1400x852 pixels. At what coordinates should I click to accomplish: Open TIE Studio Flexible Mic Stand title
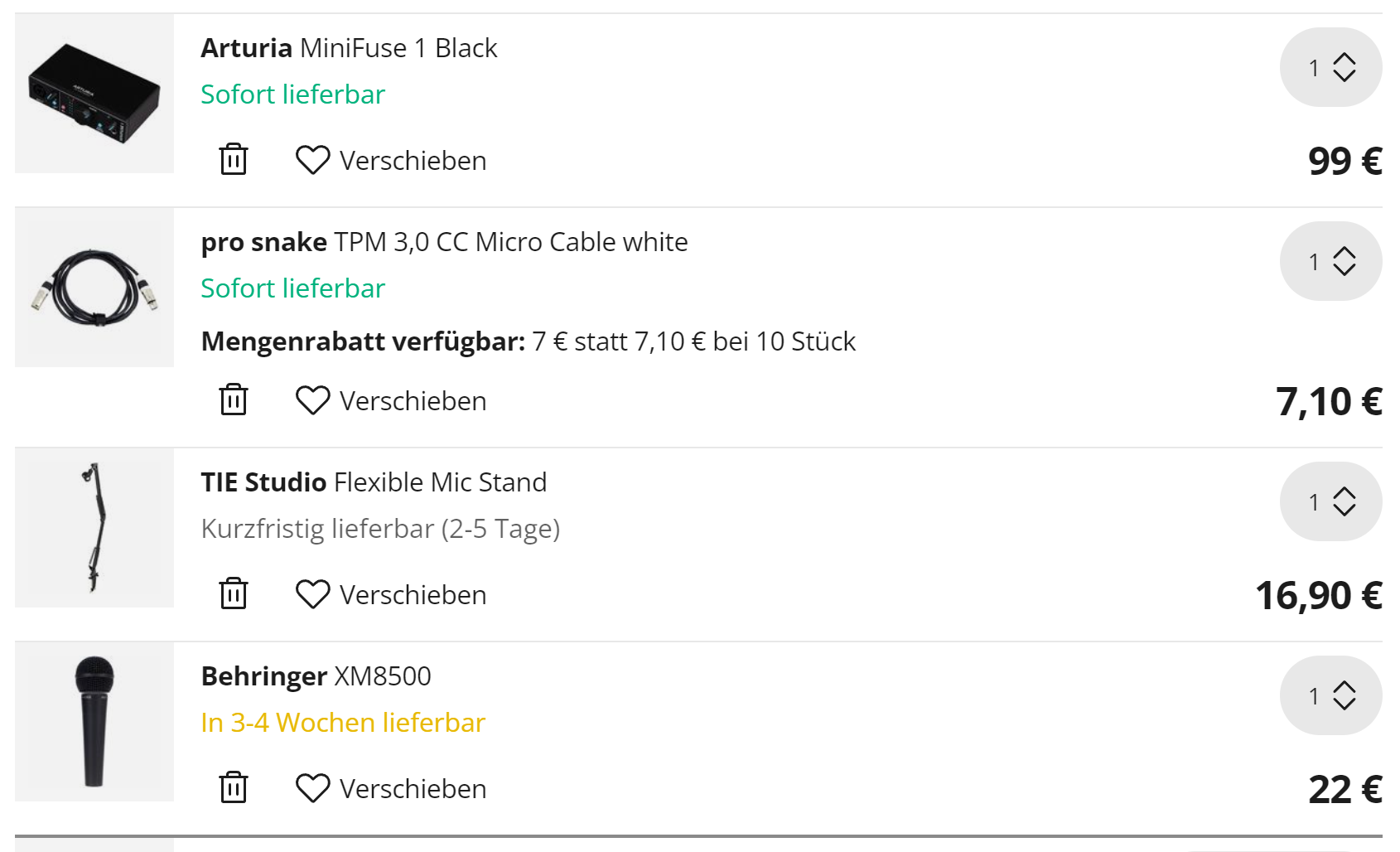tap(374, 482)
